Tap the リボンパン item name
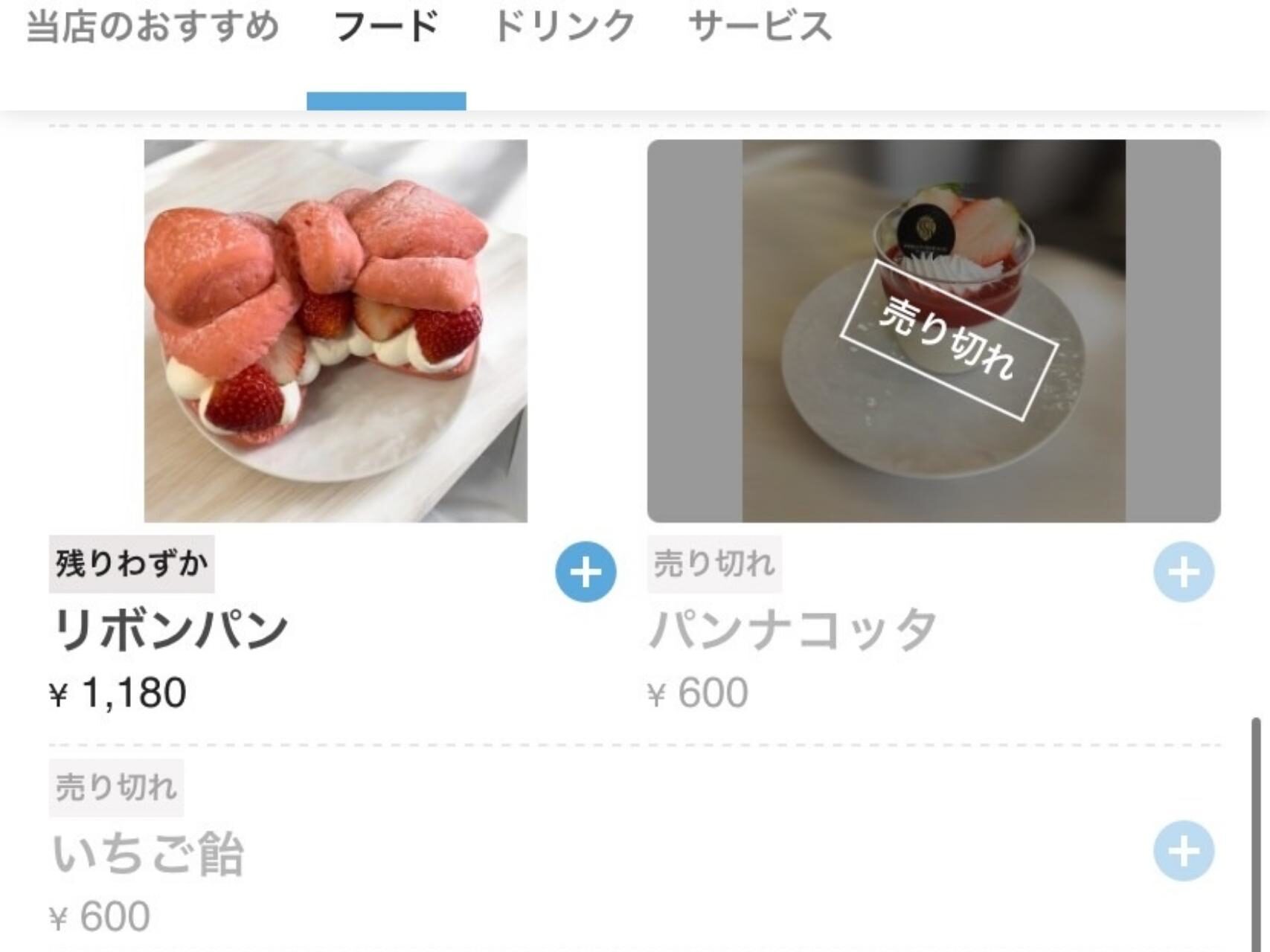The width and height of the screenshot is (1270, 952). (170, 629)
